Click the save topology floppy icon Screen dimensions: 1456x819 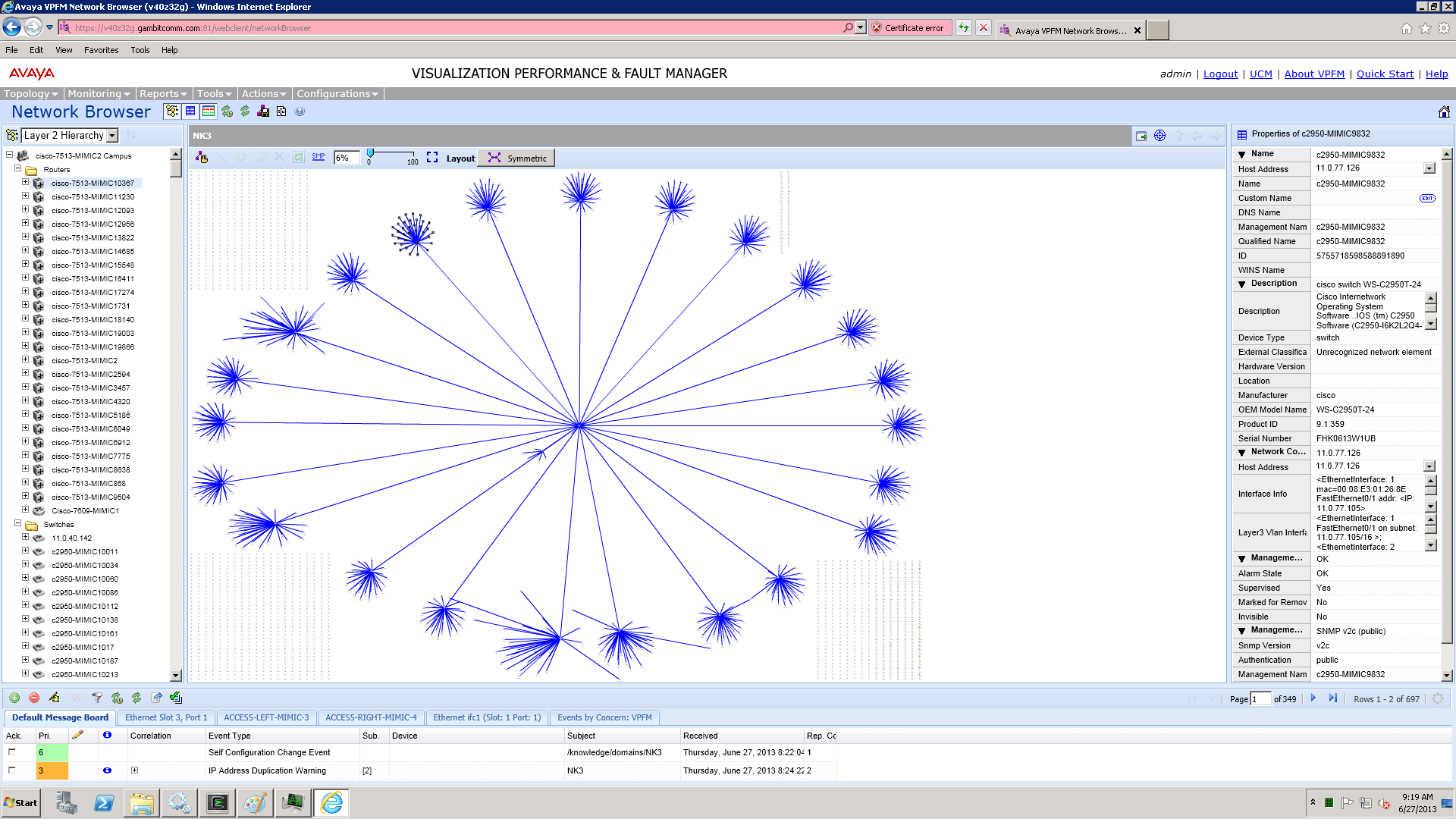[263, 111]
